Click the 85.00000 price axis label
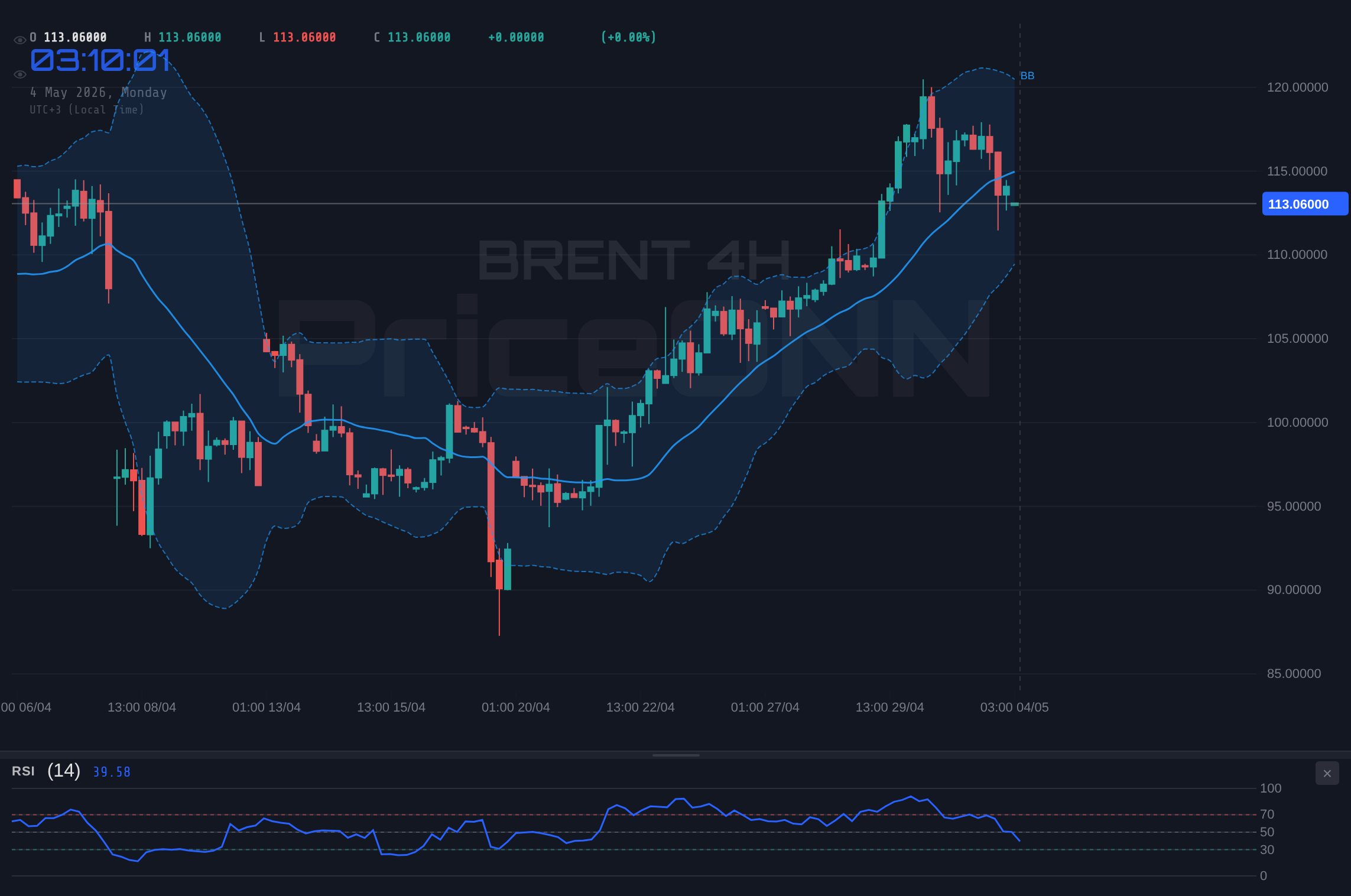The height and width of the screenshot is (896, 1351). 1294,674
